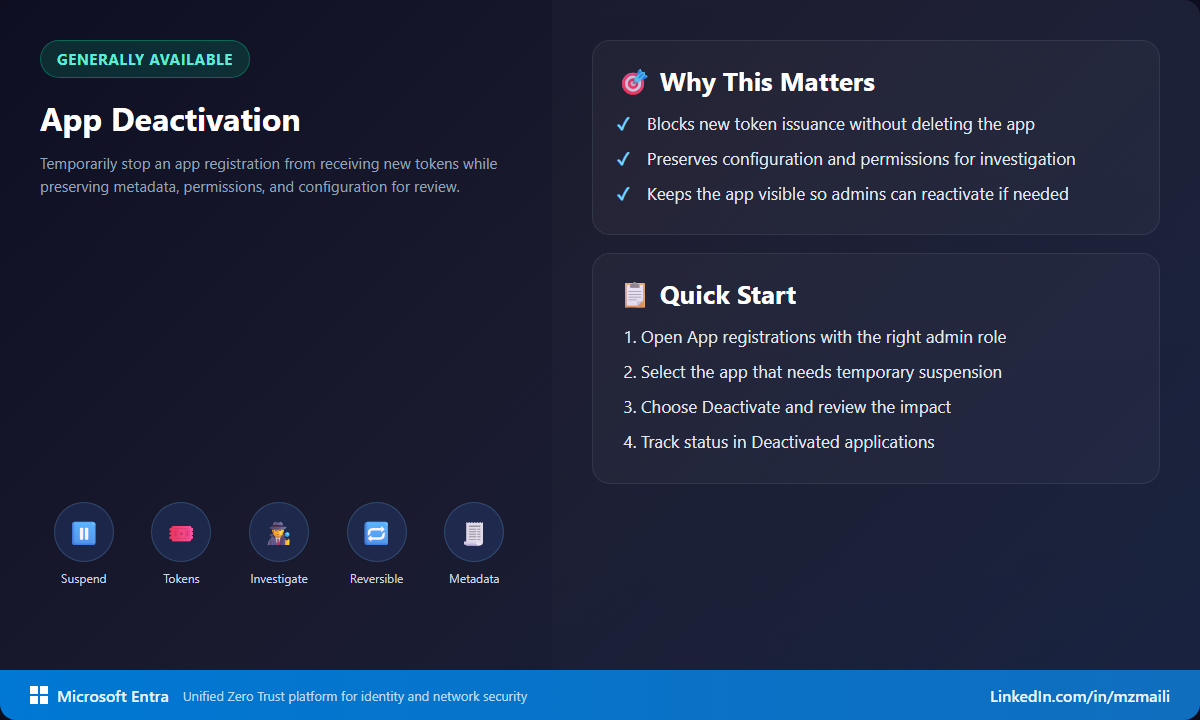Click the Suspend pause icon
The image size is (1200, 720).
coord(84,533)
